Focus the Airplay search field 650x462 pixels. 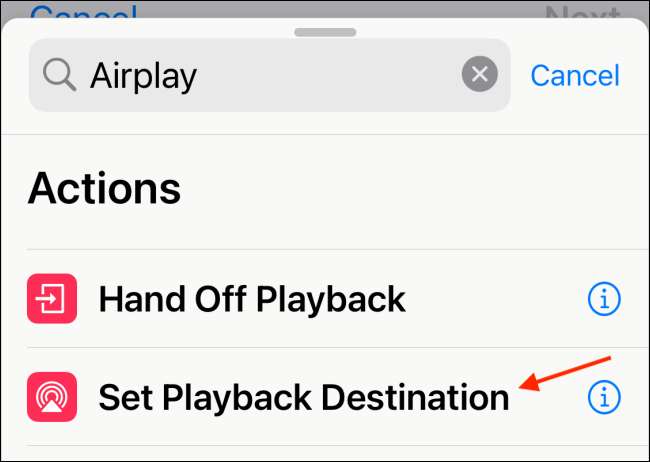click(x=269, y=75)
